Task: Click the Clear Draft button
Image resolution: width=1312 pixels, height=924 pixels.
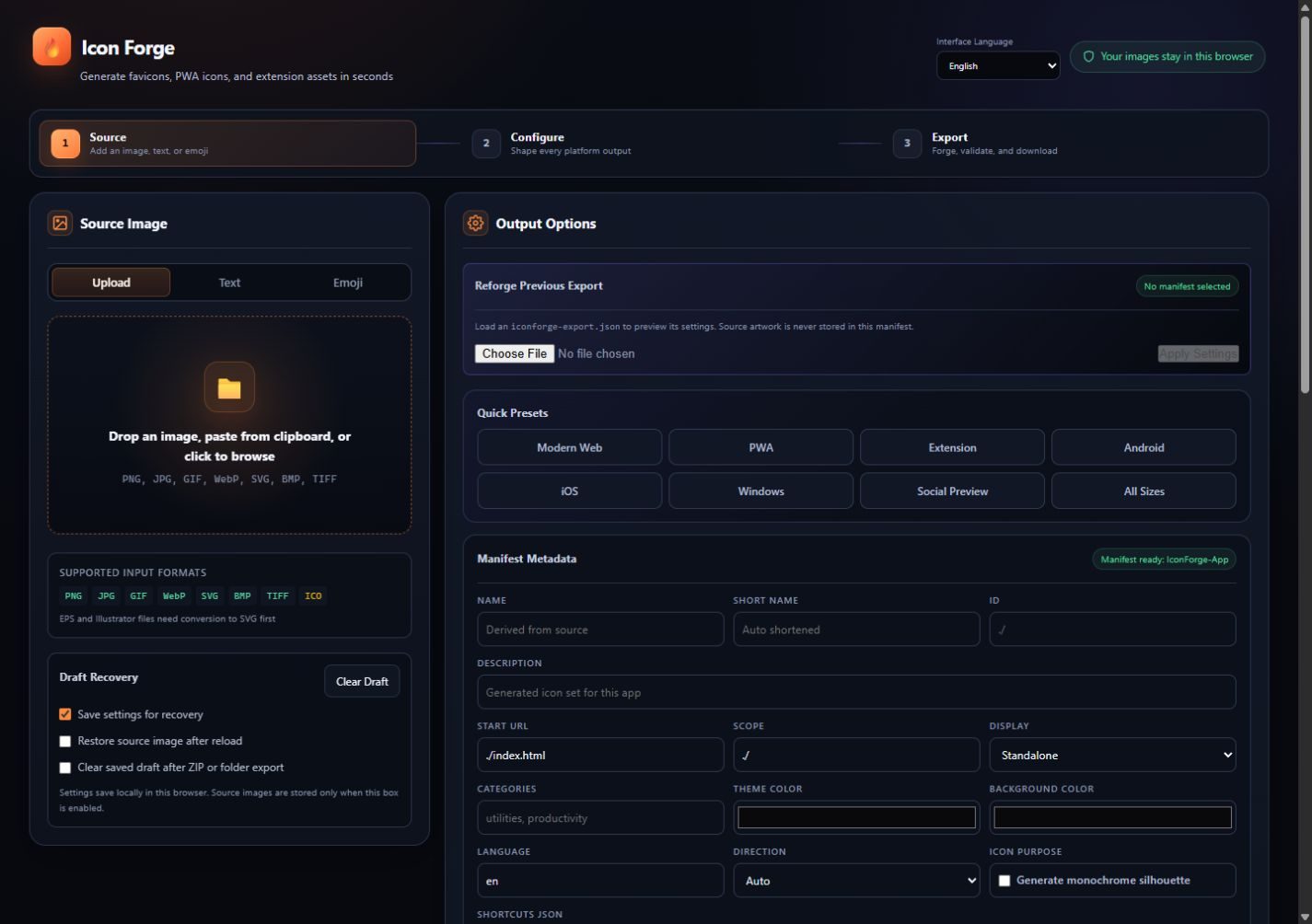Action: [x=362, y=681]
